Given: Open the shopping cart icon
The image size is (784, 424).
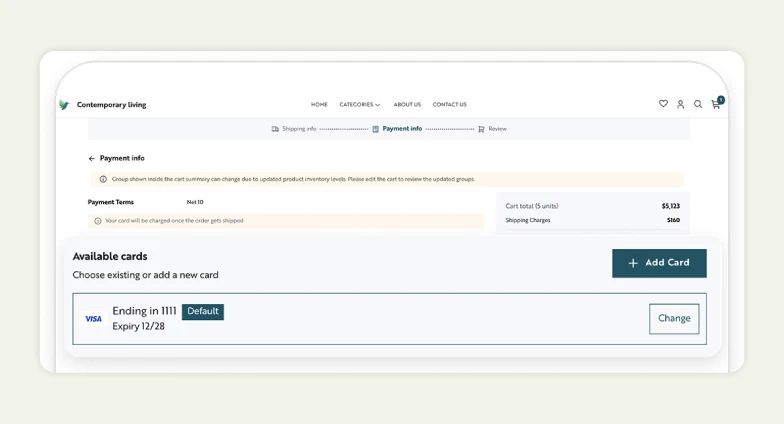Looking at the screenshot, I should click(716, 104).
